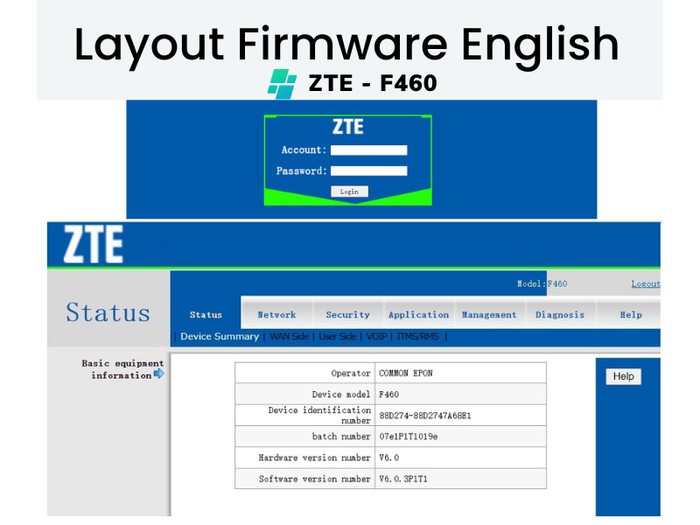This screenshot has height=525, width=700.
Task: Select WAN Side submenu
Action: (x=289, y=337)
